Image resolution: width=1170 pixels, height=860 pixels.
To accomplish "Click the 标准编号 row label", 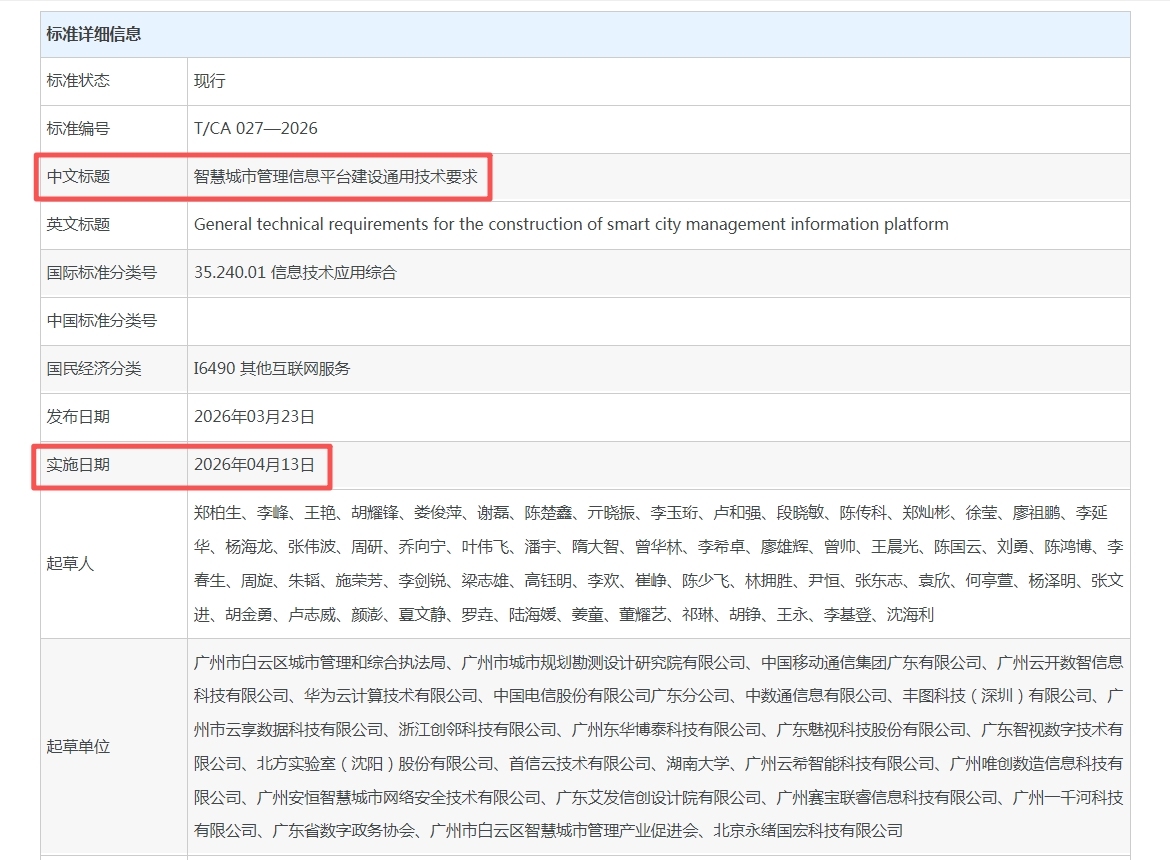I will [x=78, y=129].
